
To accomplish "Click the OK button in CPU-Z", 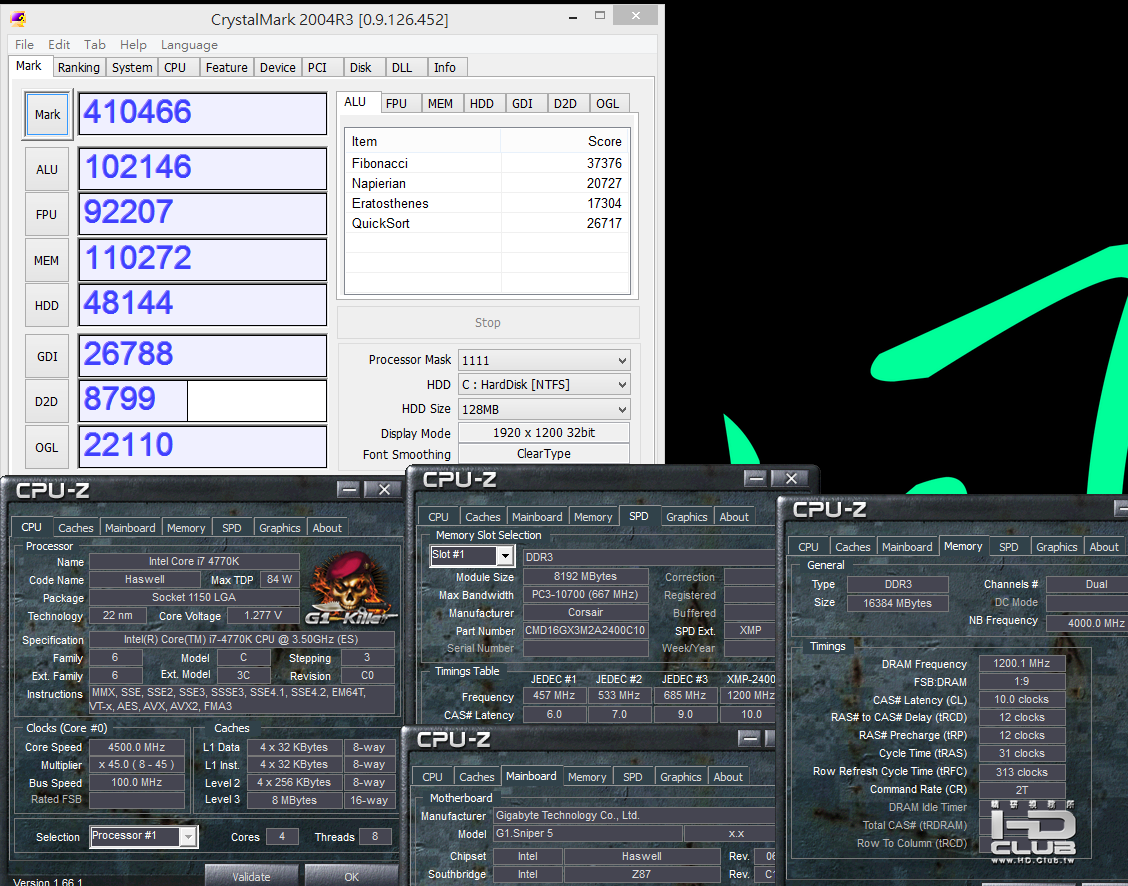I will (351, 876).
